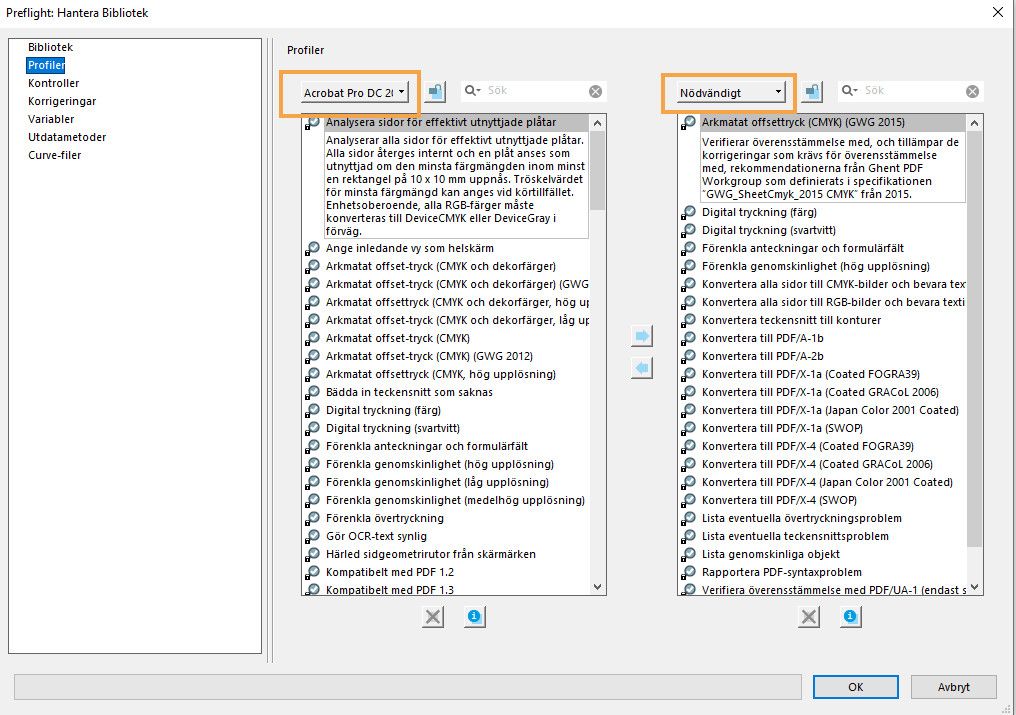The image size is (1016, 715).
Task: Select Kontroller in the left sidebar
Action: coord(54,83)
